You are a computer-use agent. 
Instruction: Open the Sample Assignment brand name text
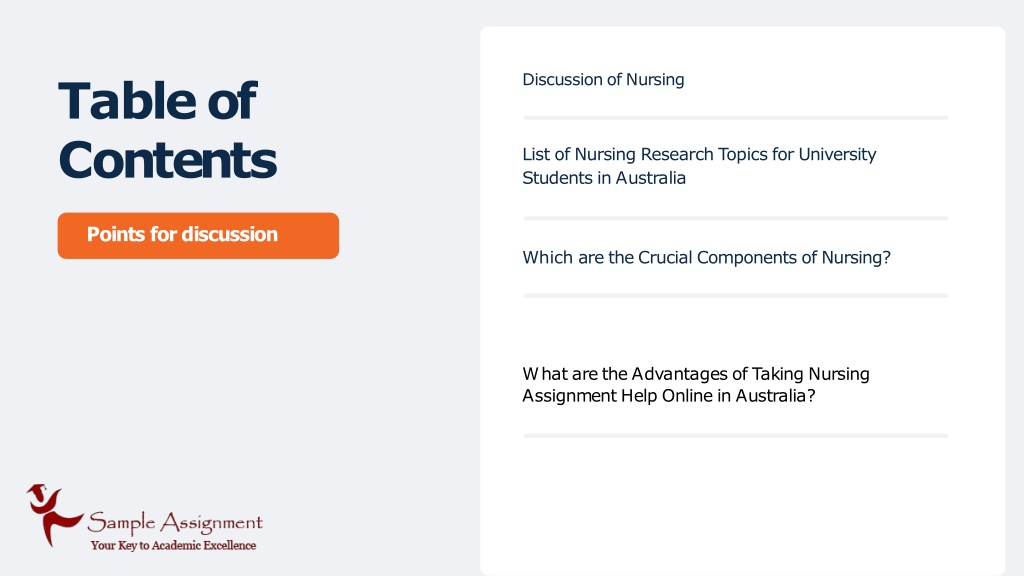(x=175, y=522)
